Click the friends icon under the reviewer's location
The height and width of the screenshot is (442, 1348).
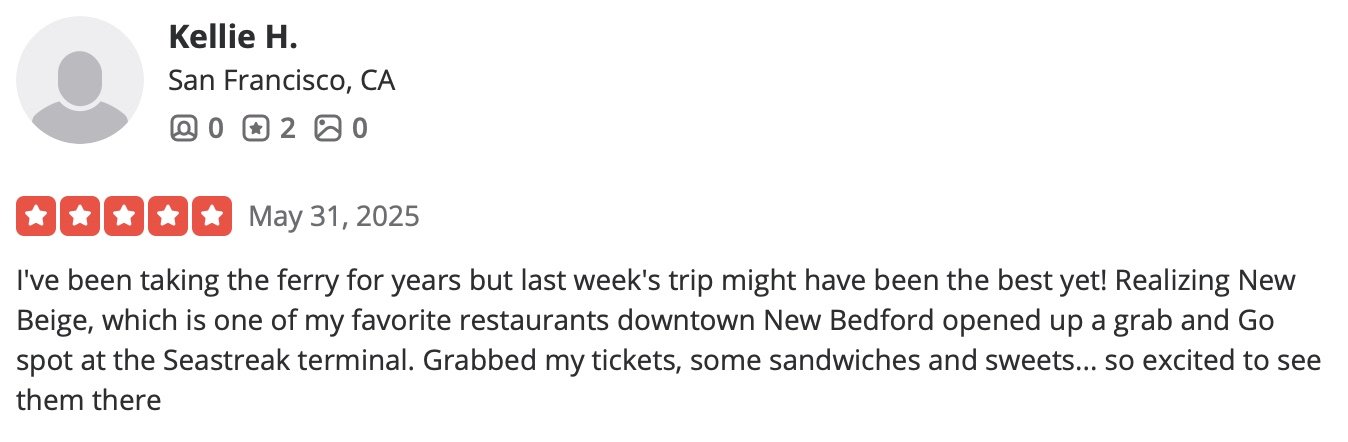coord(183,128)
